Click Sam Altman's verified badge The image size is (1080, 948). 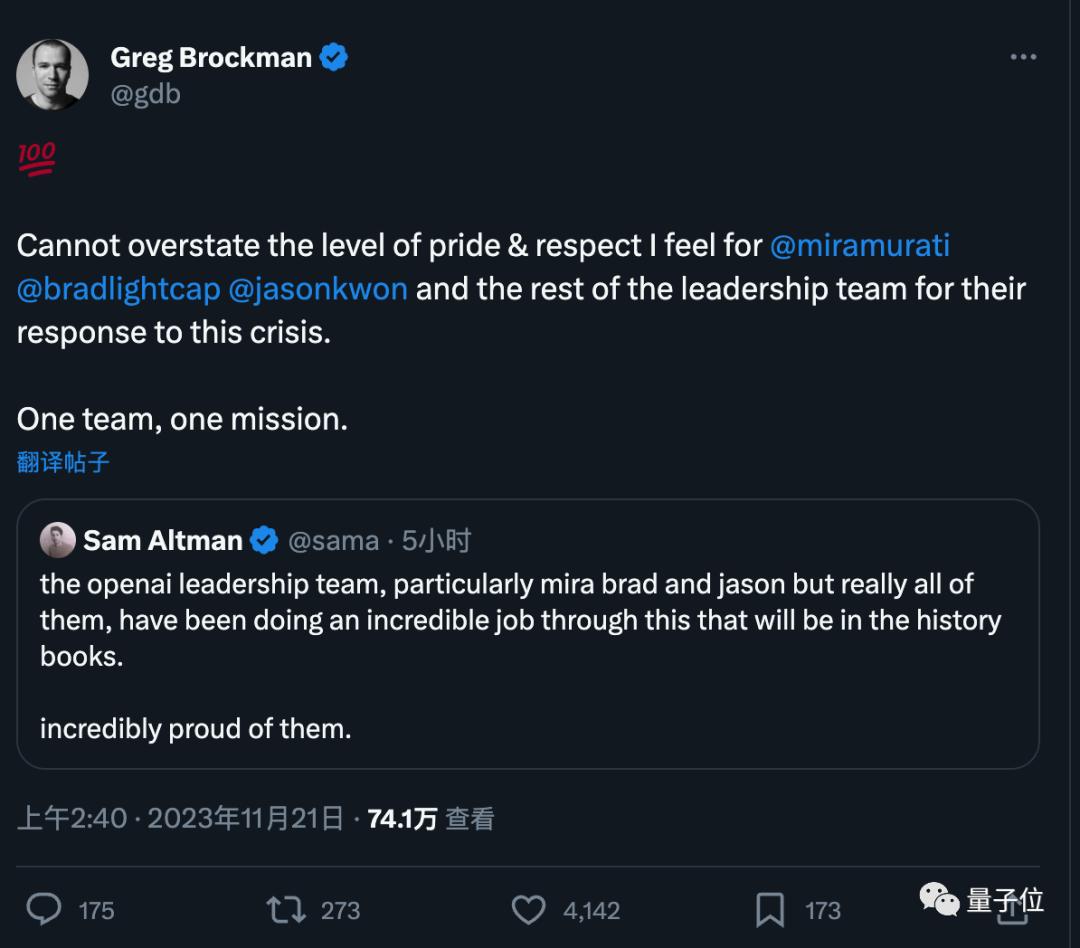(x=264, y=541)
